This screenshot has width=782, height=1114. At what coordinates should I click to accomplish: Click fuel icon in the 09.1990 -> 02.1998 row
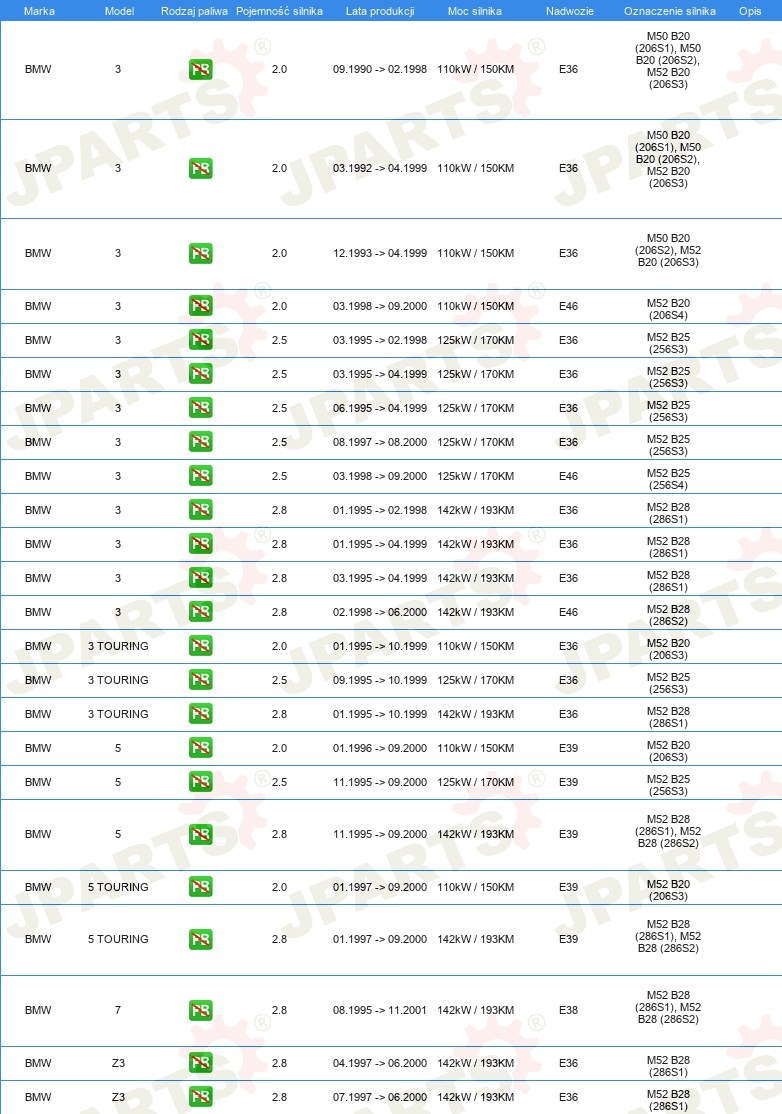201,70
